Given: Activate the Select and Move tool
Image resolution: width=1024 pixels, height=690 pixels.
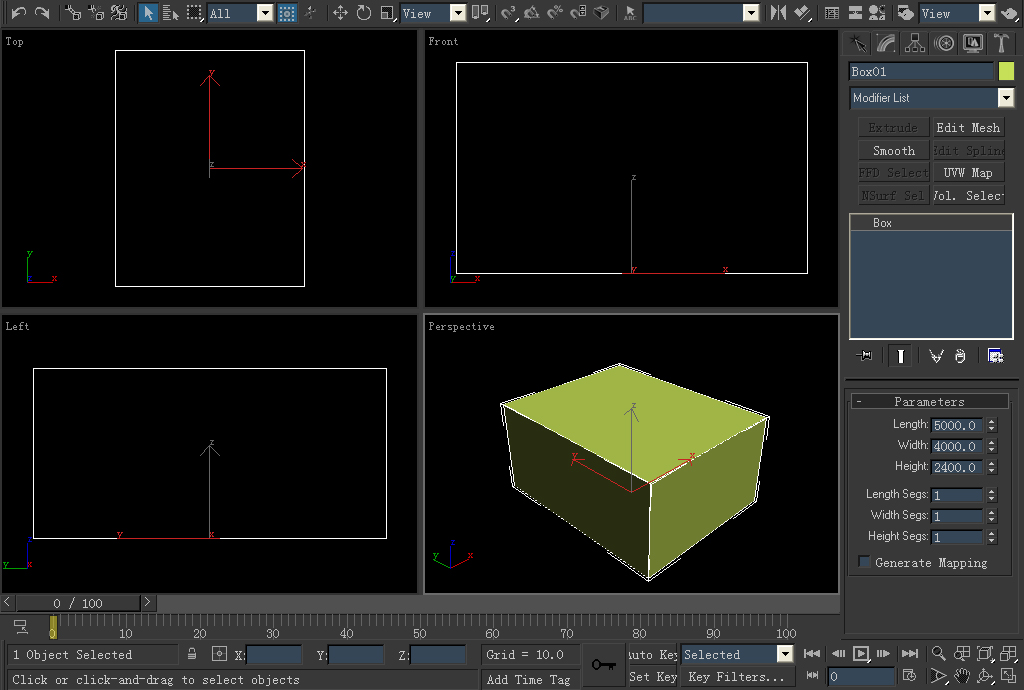Looking at the screenshot, I should tap(340, 13).
